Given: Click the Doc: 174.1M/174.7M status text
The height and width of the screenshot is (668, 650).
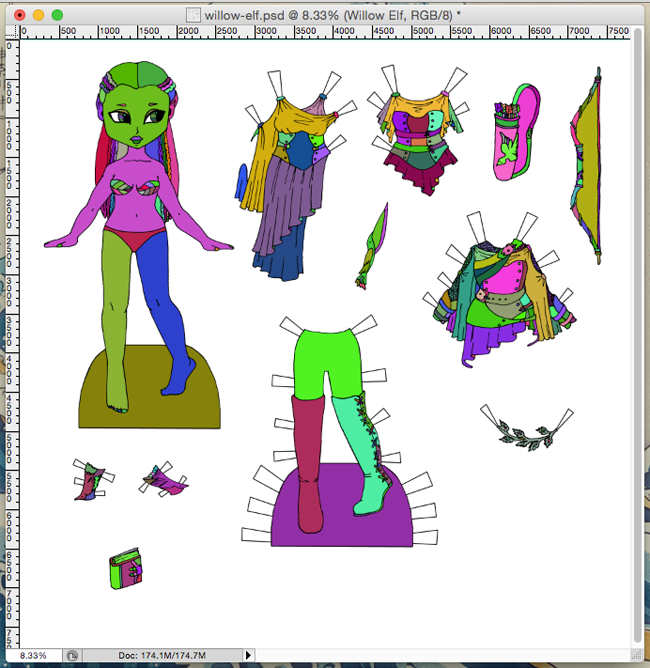Looking at the screenshot, I should 162,655.
